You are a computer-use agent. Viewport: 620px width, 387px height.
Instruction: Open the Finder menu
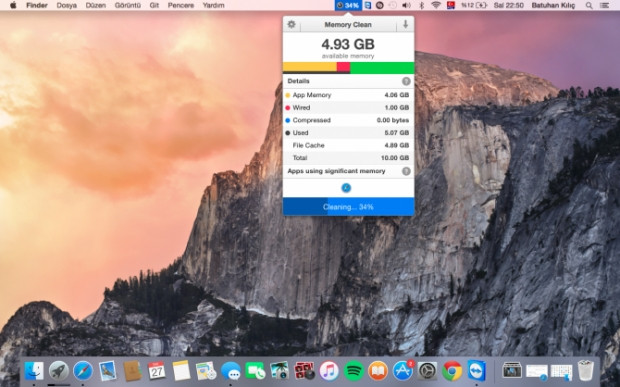pyautogui.click(x=37, y=6)
